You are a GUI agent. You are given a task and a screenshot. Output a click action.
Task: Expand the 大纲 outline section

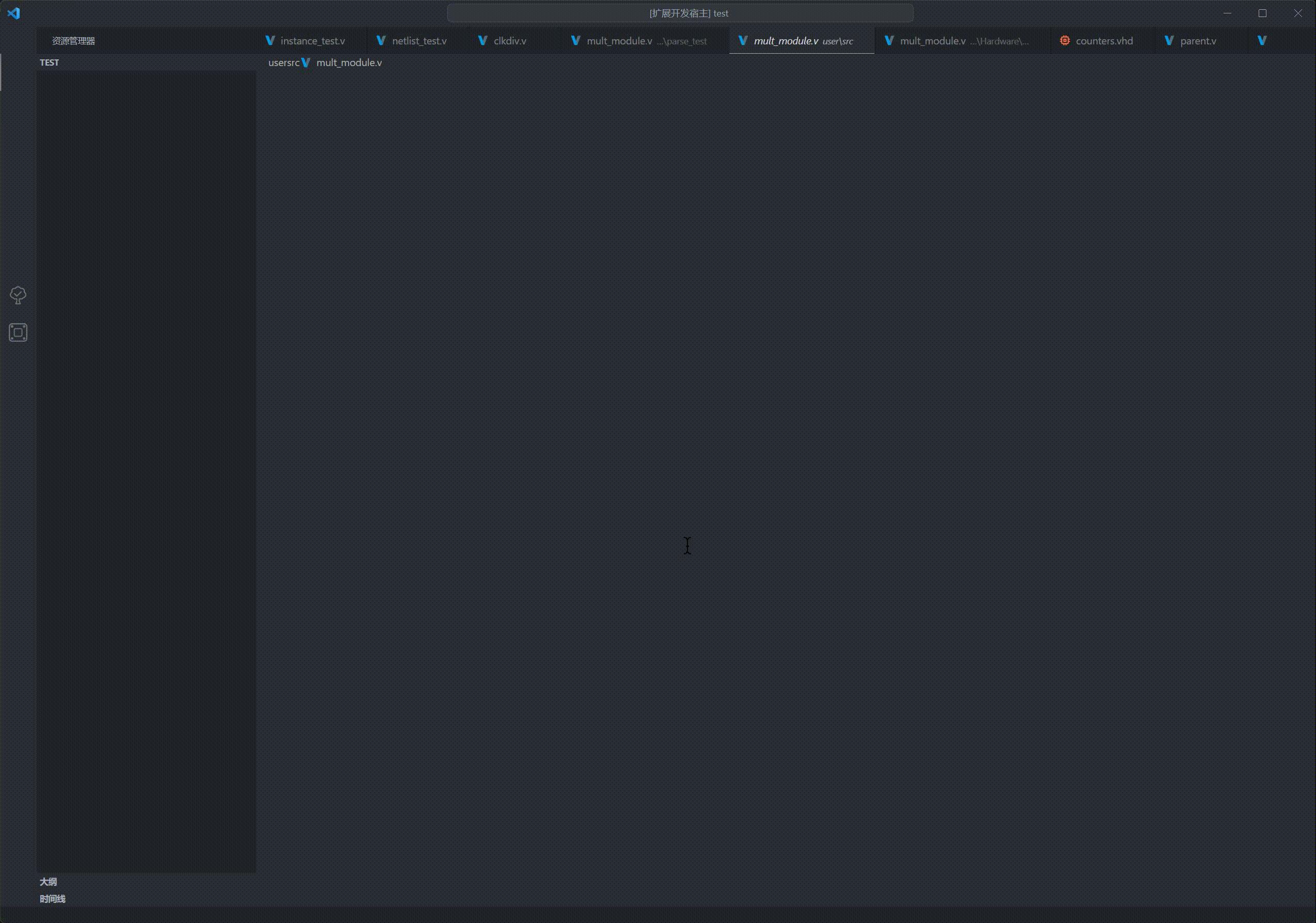(48, 882)
